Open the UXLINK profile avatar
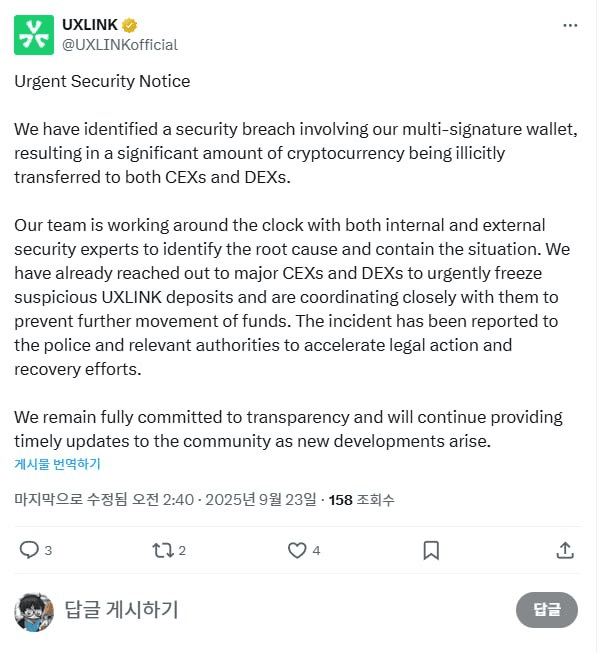This screenshot has height=653, width=616. click(34, 35)
